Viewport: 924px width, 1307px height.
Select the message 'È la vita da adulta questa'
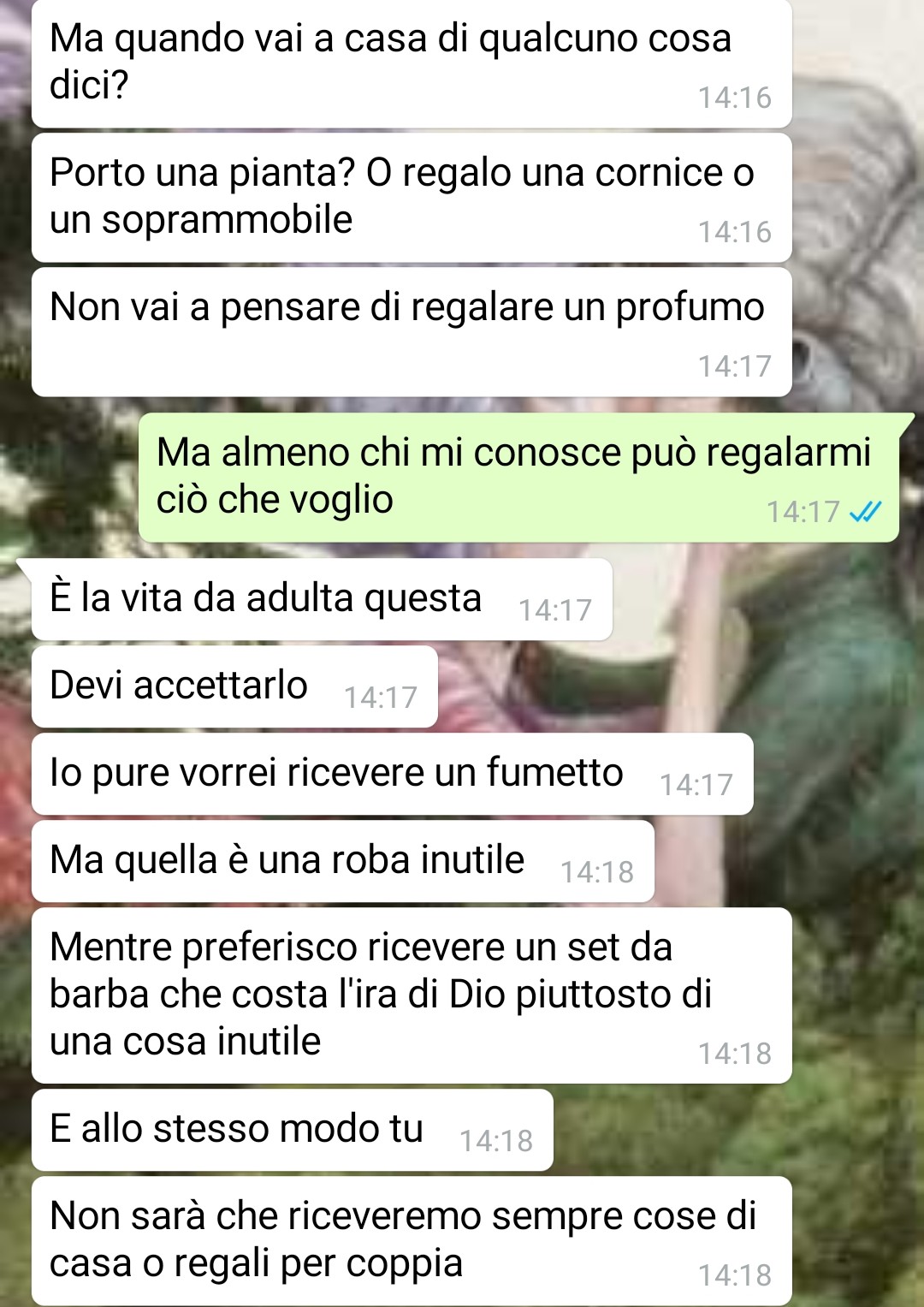(x=322, y=599)
